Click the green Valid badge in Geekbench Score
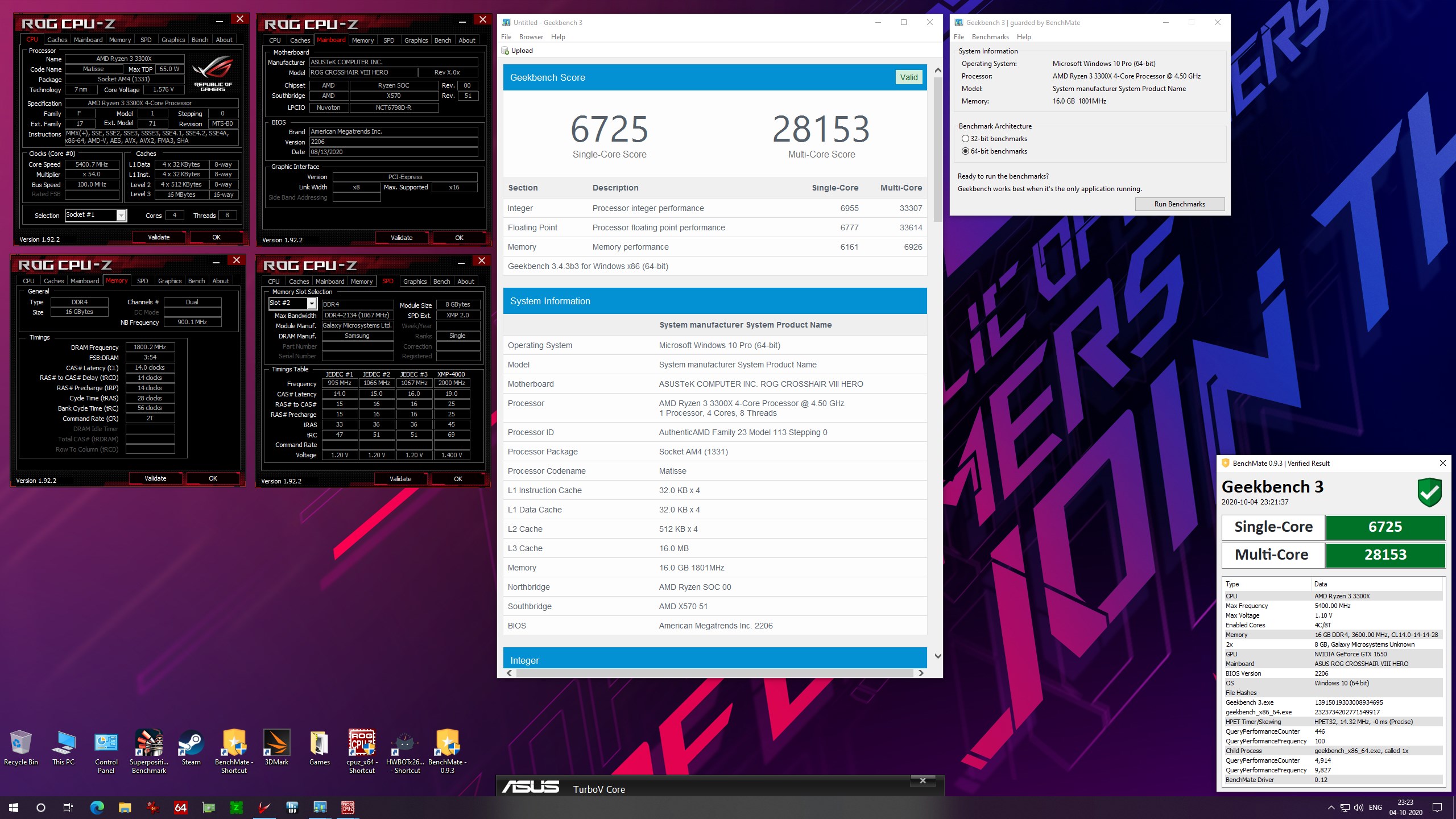This screenshot has height=819, width=1456. pos(909,77)
